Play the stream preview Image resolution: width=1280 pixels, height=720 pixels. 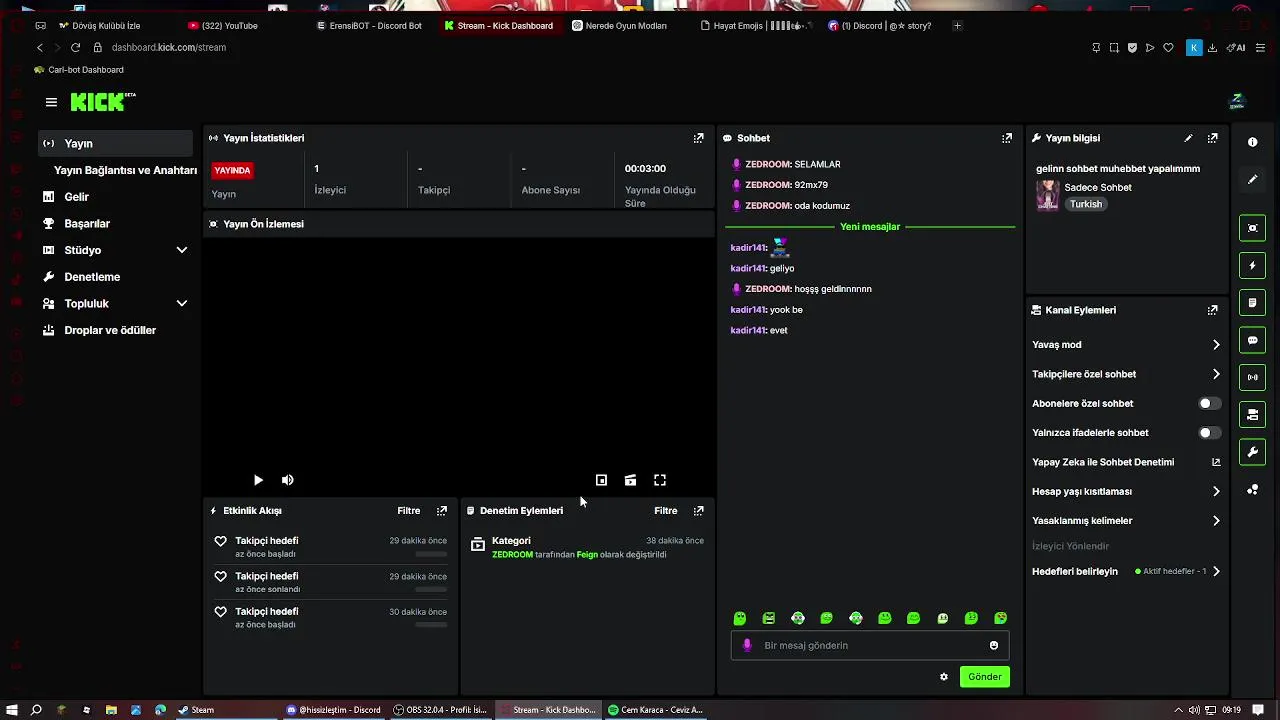click(x=258, y=480)
